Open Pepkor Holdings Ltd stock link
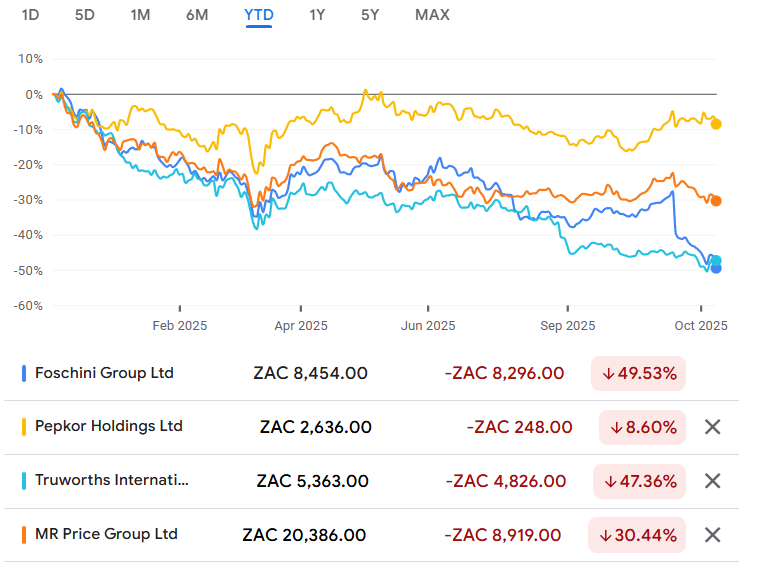The width and height of the screenshot is (763, 568). pyautogui.click(x=109, y=426)
